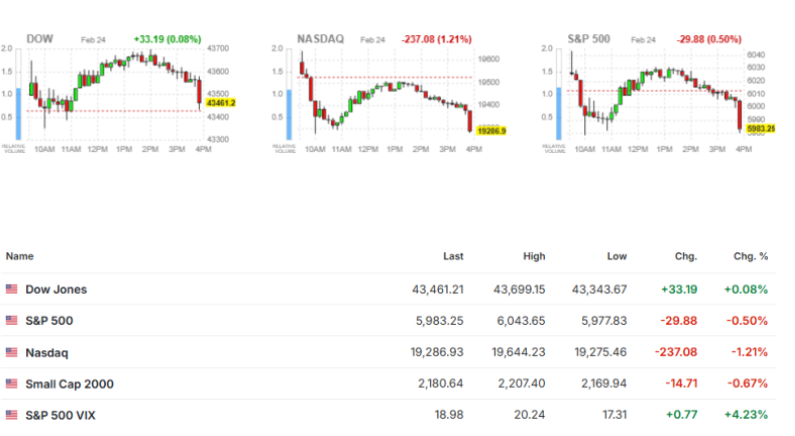Click the US flag icon beside Dow Jones
The height and width of the screenshot is (436, 795).
[11, 289]
